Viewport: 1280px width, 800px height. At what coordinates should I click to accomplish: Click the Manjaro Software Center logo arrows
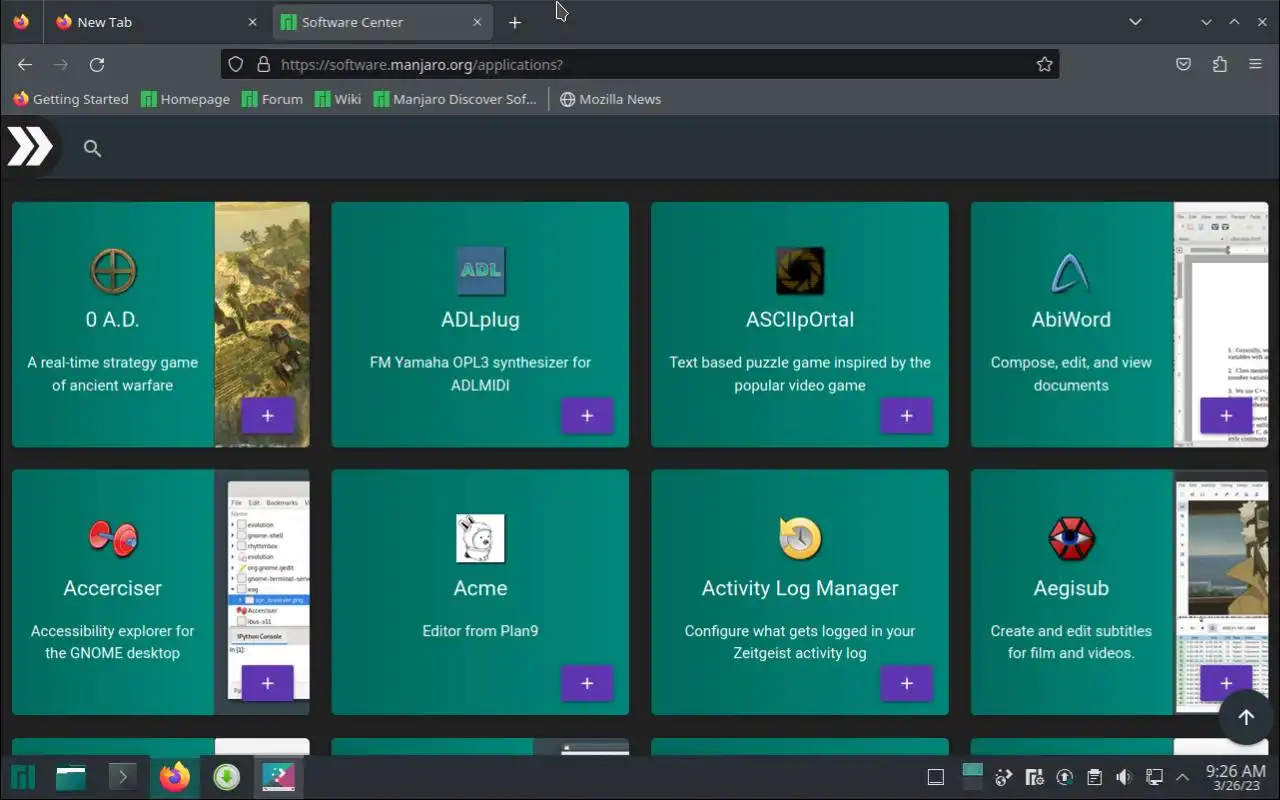click(30, 147)
